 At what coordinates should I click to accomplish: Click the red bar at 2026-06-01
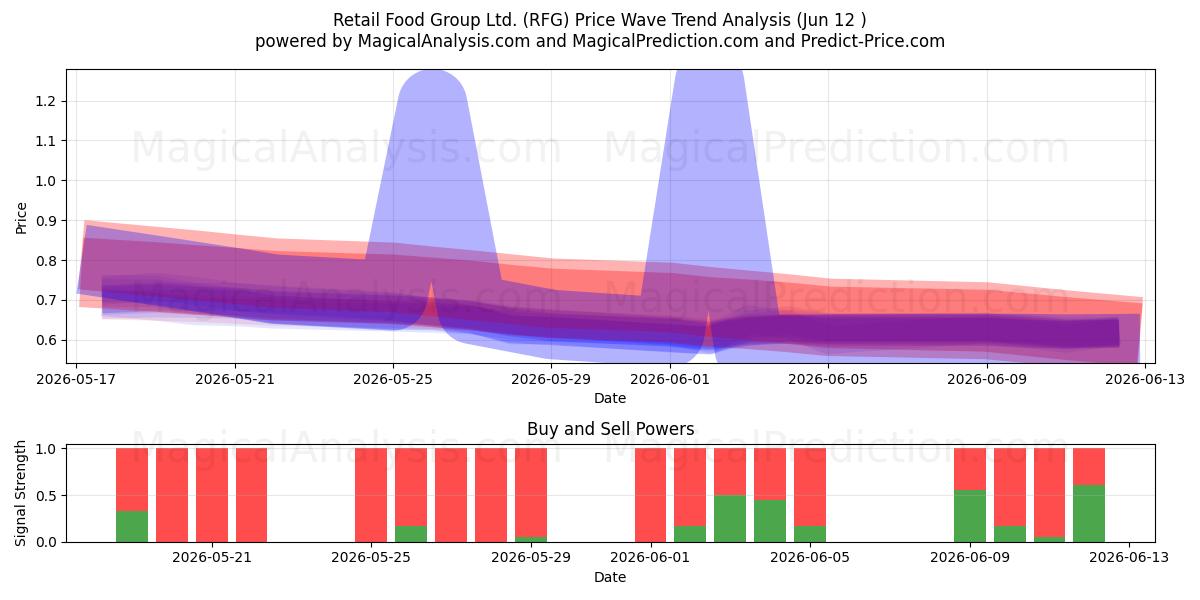pos(650,495)
